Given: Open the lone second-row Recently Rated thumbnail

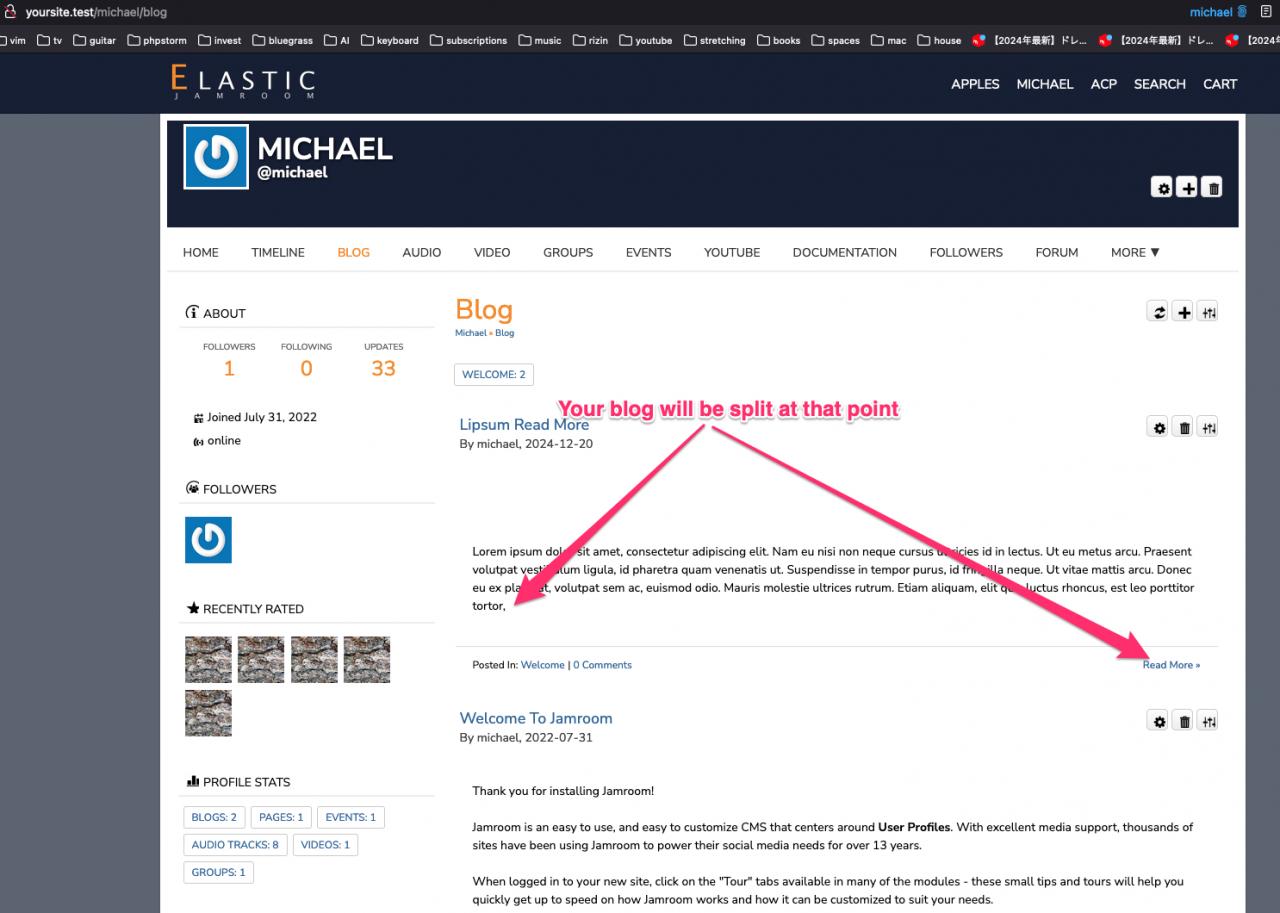Looking at the screenshot, I should (208, 713).
